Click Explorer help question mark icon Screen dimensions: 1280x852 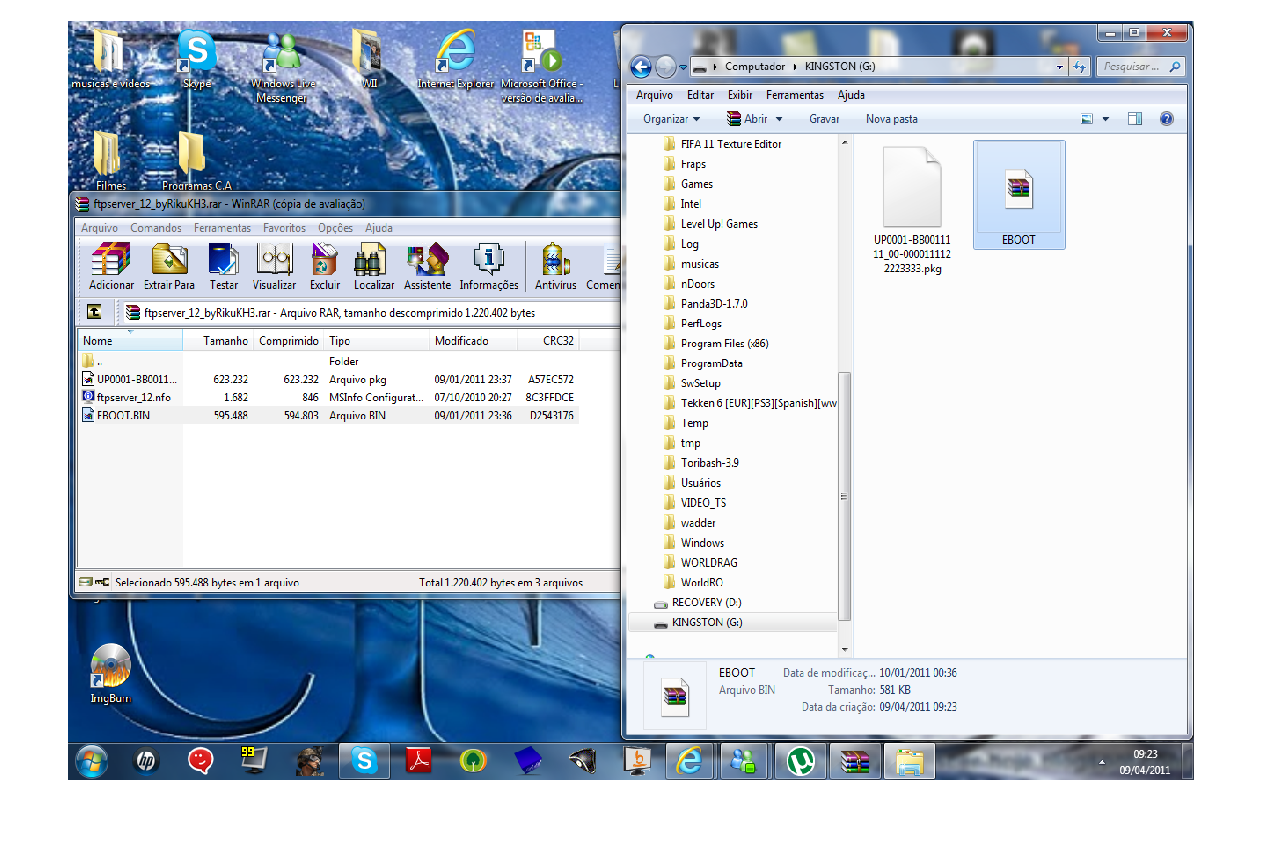point(1166,118)
